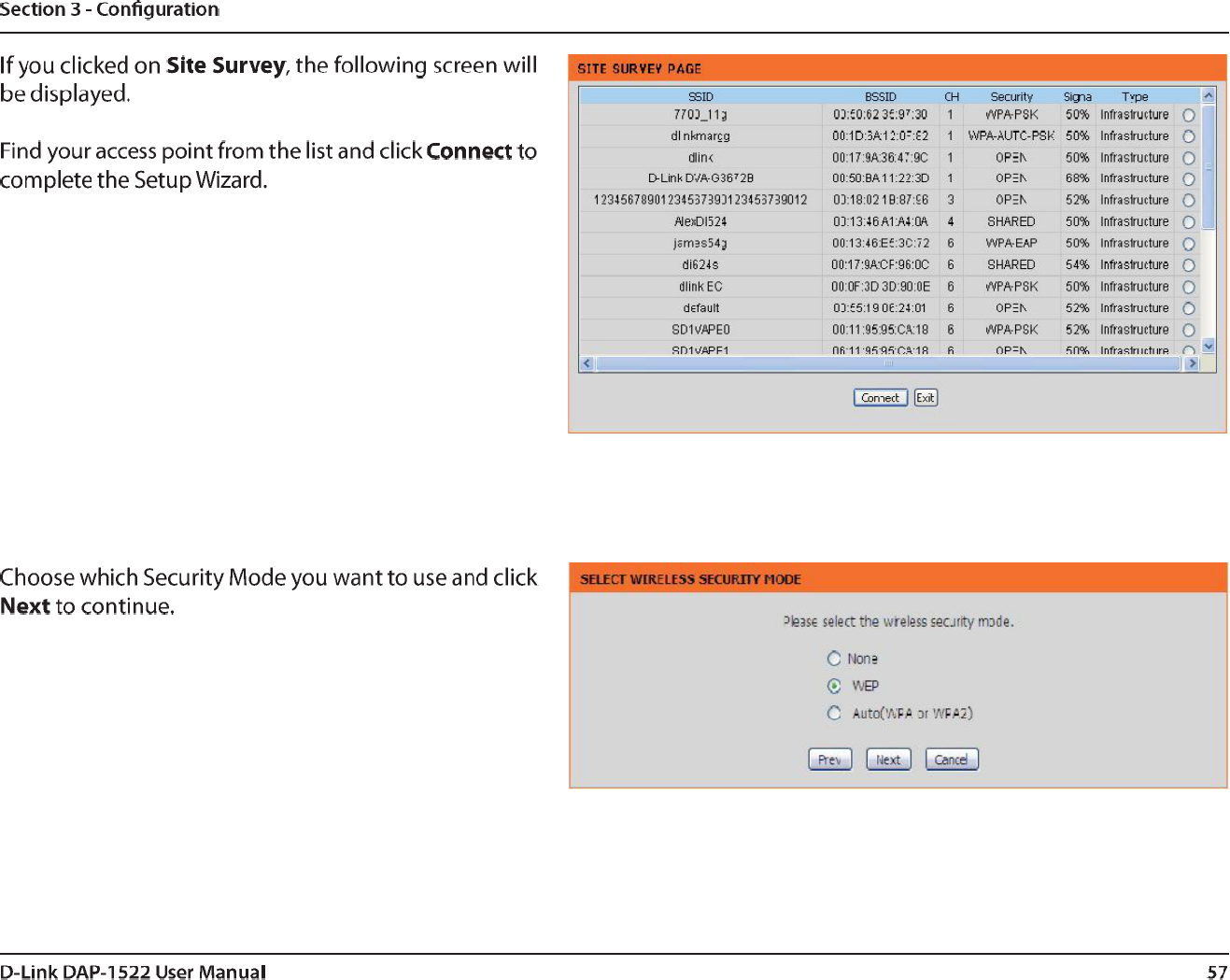Cancel the wireless security mode wizard

[952, 760]
